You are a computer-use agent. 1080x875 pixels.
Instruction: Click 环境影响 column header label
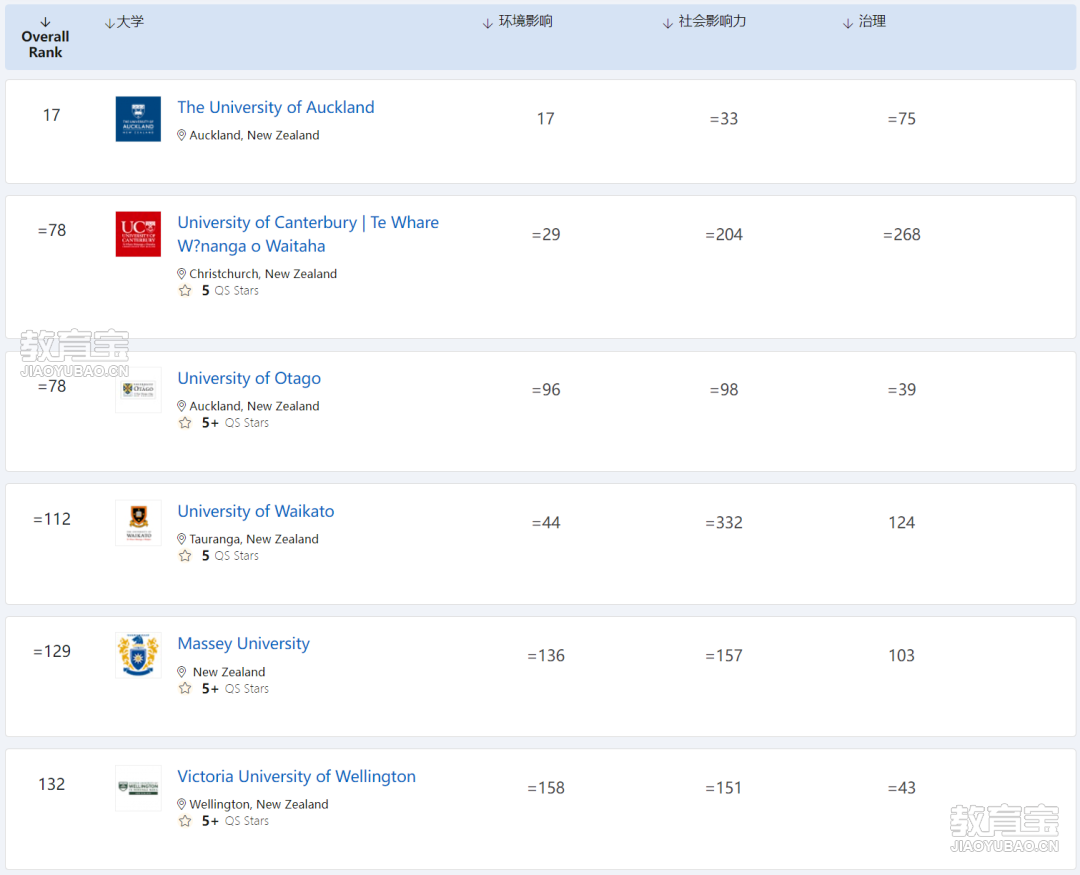coord(526,21)
